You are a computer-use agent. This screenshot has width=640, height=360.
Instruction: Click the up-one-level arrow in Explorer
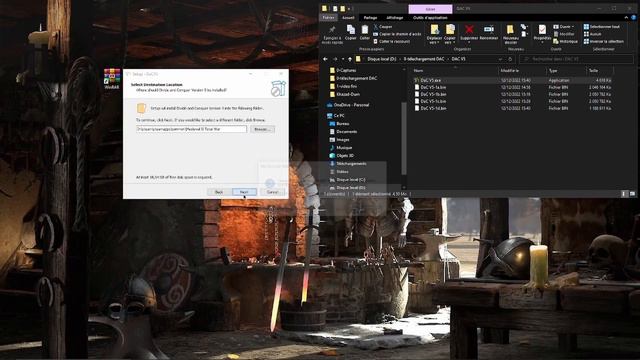[350, 59]
